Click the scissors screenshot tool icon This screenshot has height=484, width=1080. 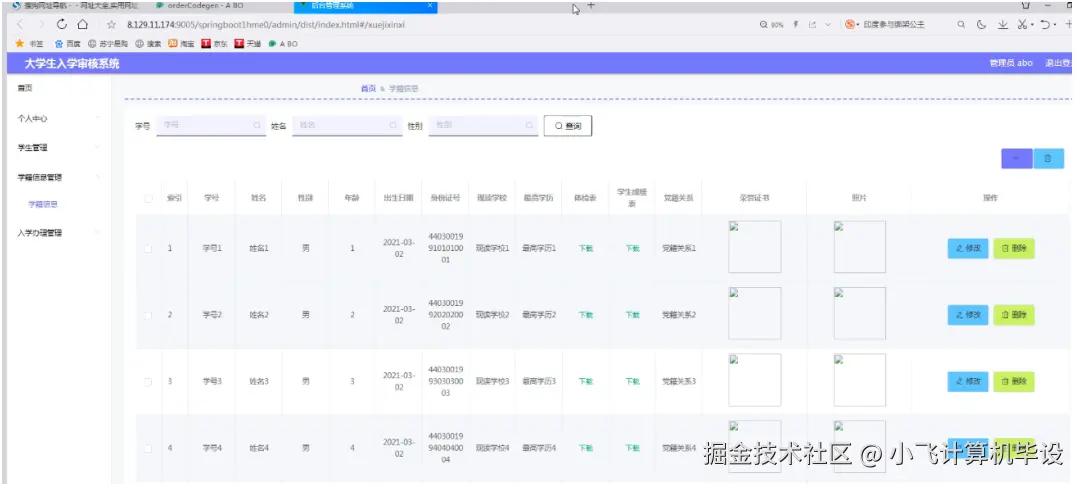[1022, 25]
